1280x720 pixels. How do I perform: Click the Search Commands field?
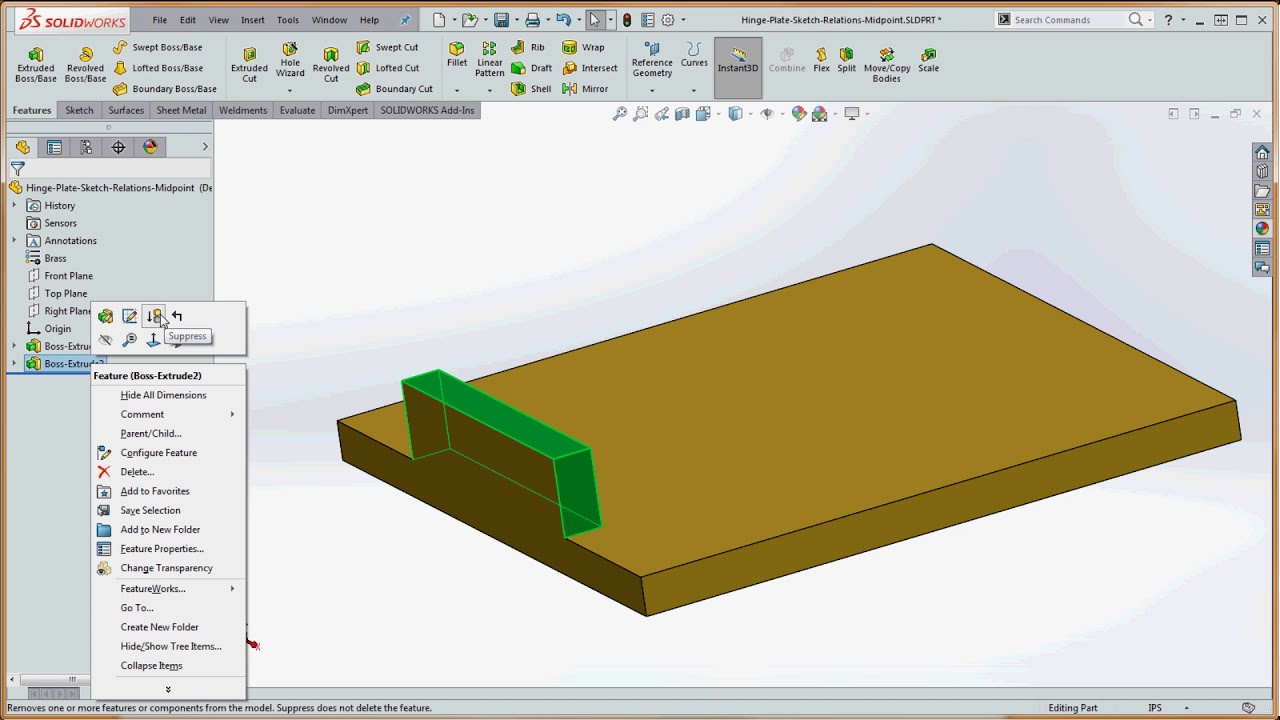coord(1068,20)
